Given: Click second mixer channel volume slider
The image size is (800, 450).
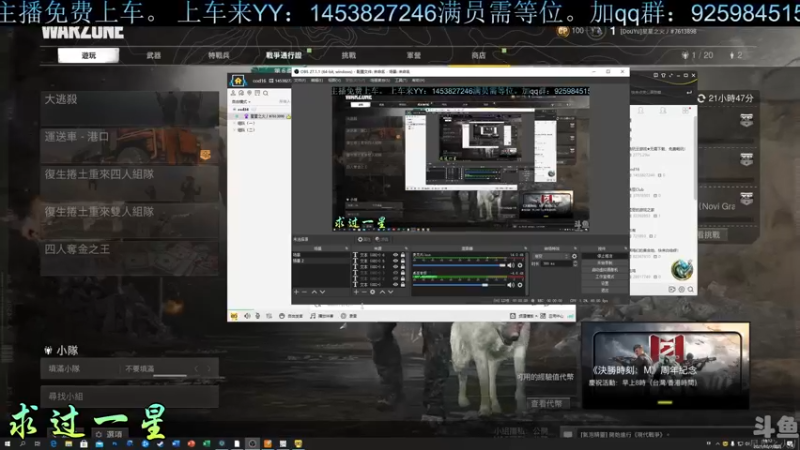Looking at the screenshot, I should click(x=459, y=285).
